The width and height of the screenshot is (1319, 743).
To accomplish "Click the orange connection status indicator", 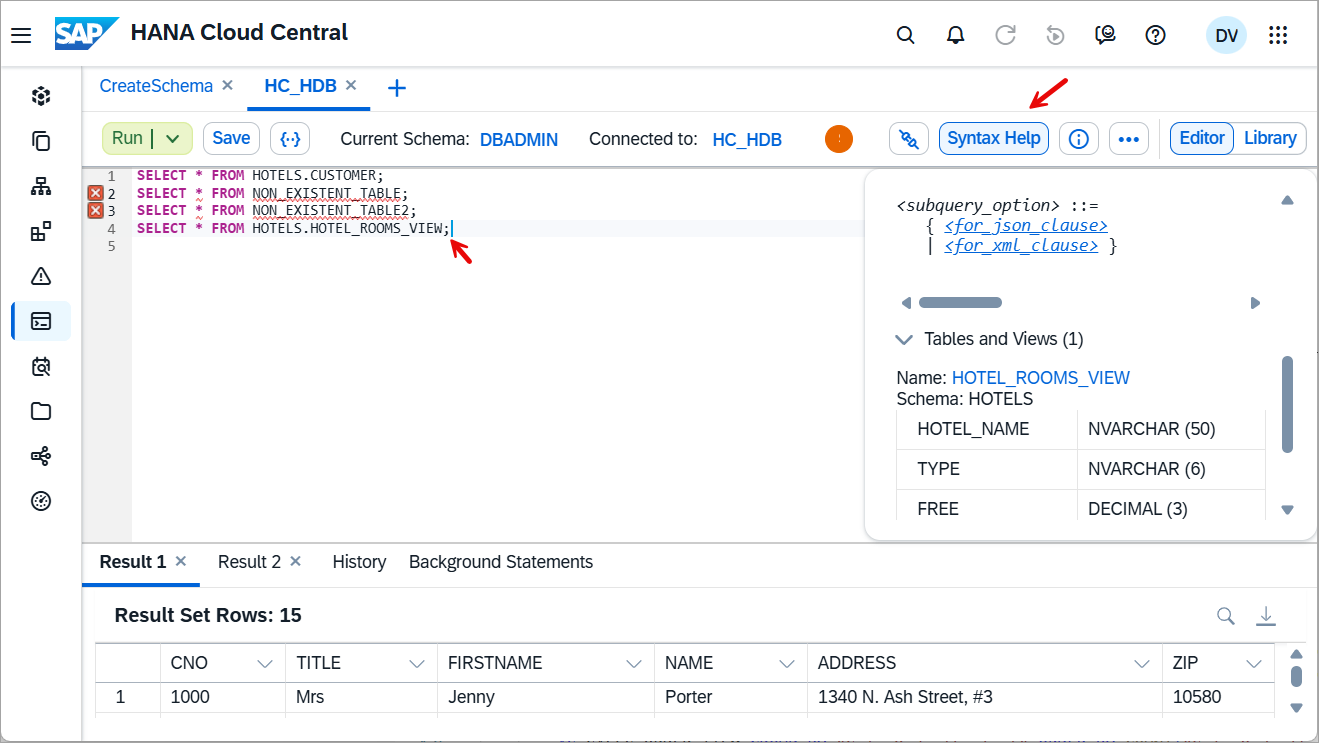I will pos(839,139).
